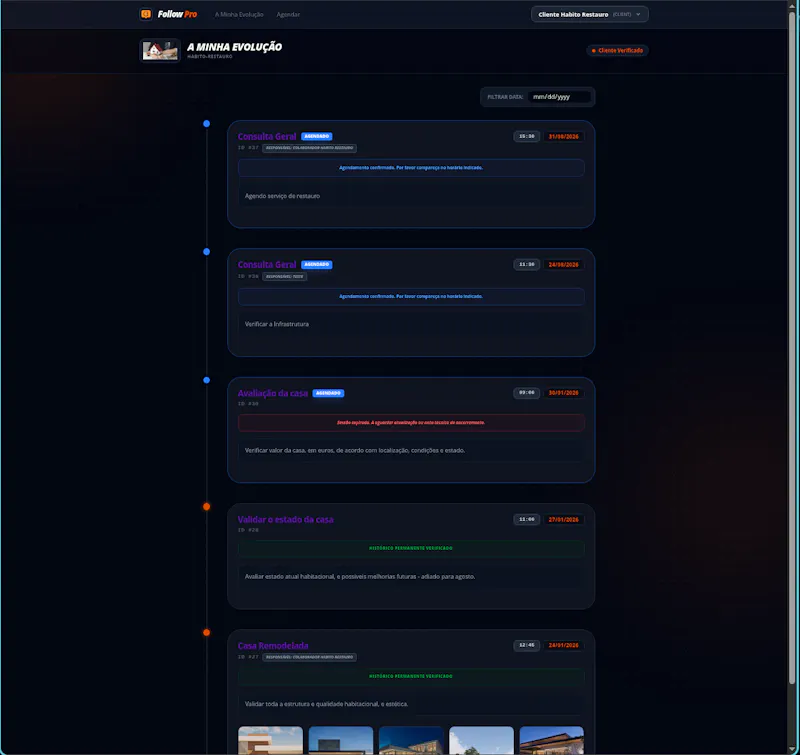Click Histórico Permanente Verificado banner in Validar o estado card

pyautogui.click(x=411, y=548)
